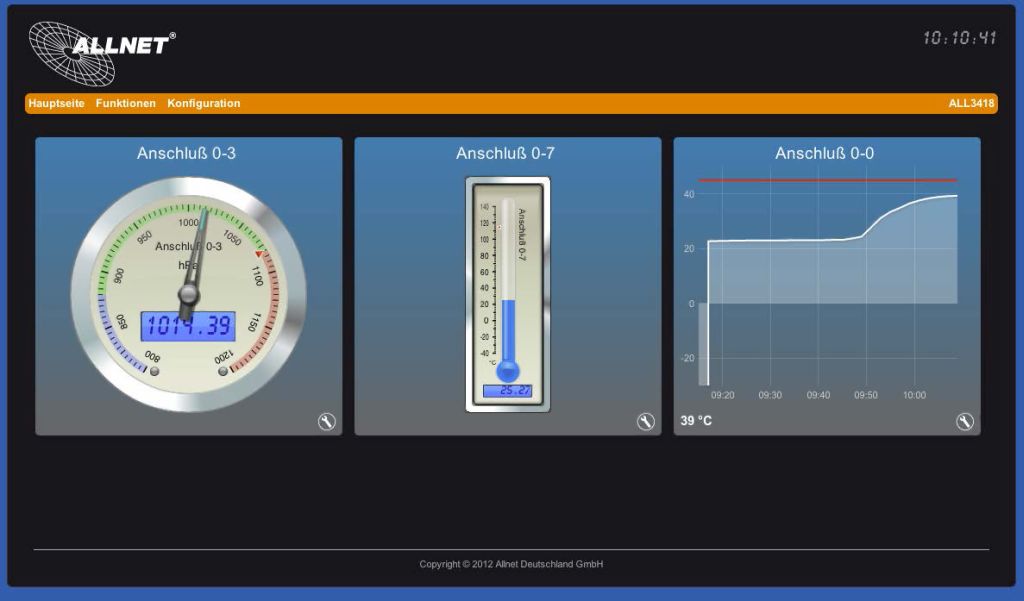Open settings wrench for Anschluß 0-3 panel
The width and height of the screenshot is (1024, 601).
(327, 422)
